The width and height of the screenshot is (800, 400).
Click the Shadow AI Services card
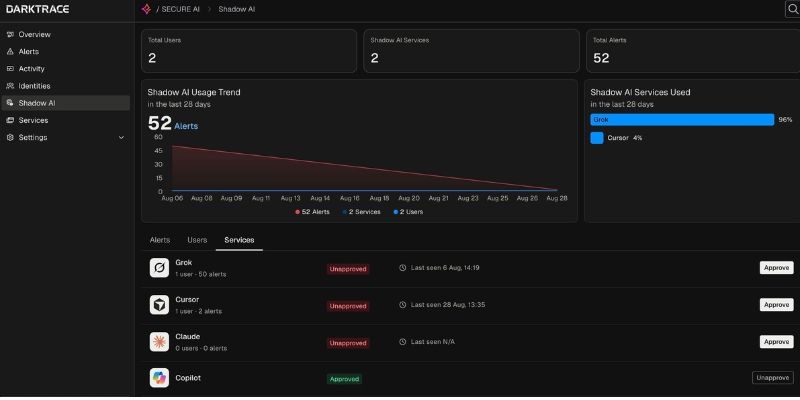tap(471, 51)
